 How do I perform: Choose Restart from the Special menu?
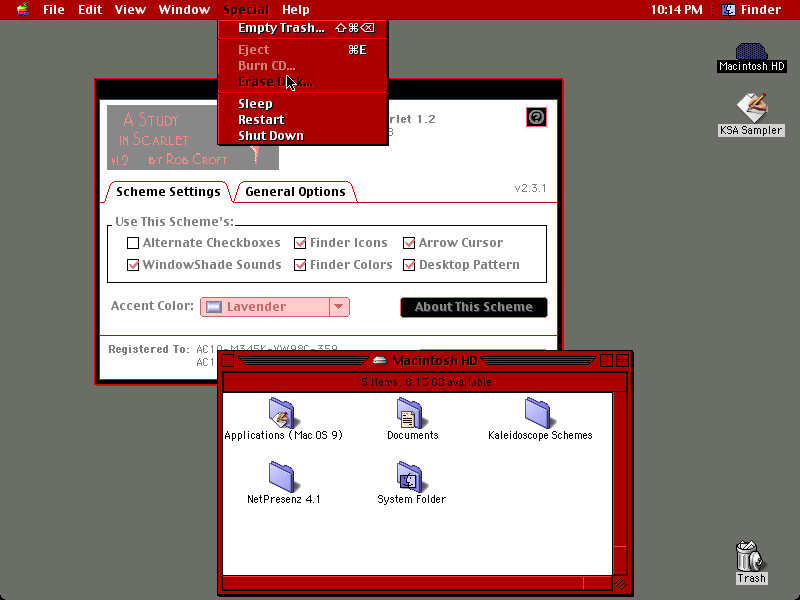pyautogui.click(x=303, y=120)
